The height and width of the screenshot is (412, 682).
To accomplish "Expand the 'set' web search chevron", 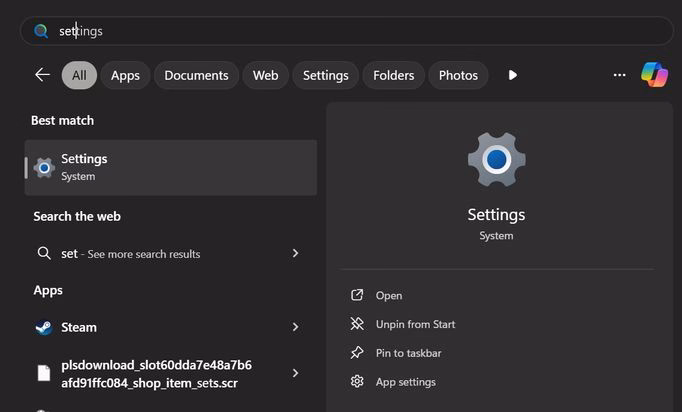I will pos(295,253).
